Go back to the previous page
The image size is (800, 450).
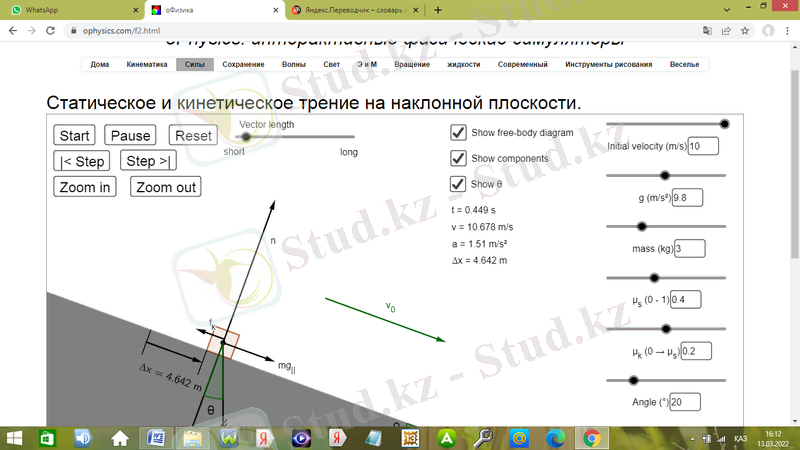pos(13,31)
